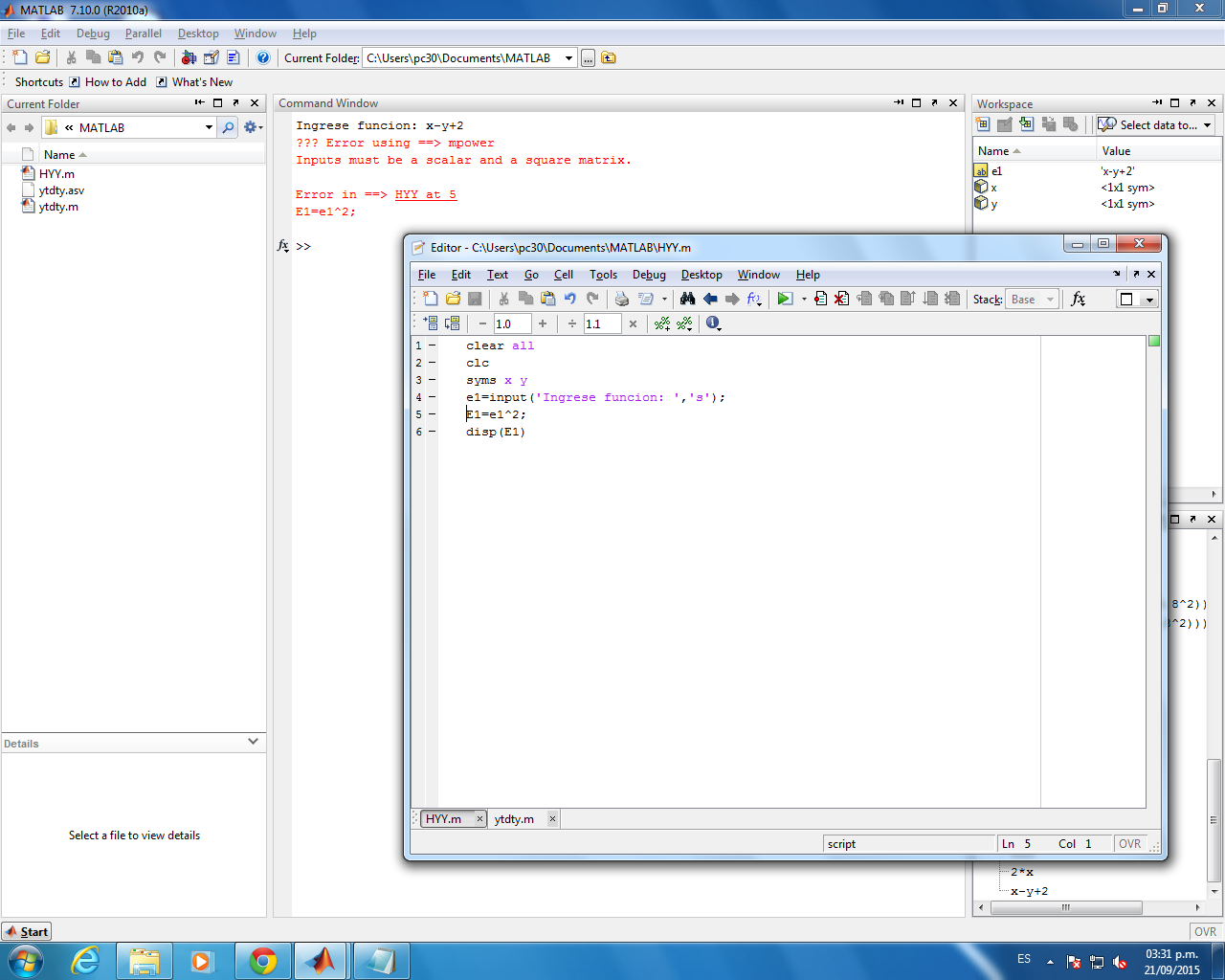Select HYY.m in Current Folder list
This screenshot has width=1225, height=980.
pyautogui.click(x=56, y=174)
